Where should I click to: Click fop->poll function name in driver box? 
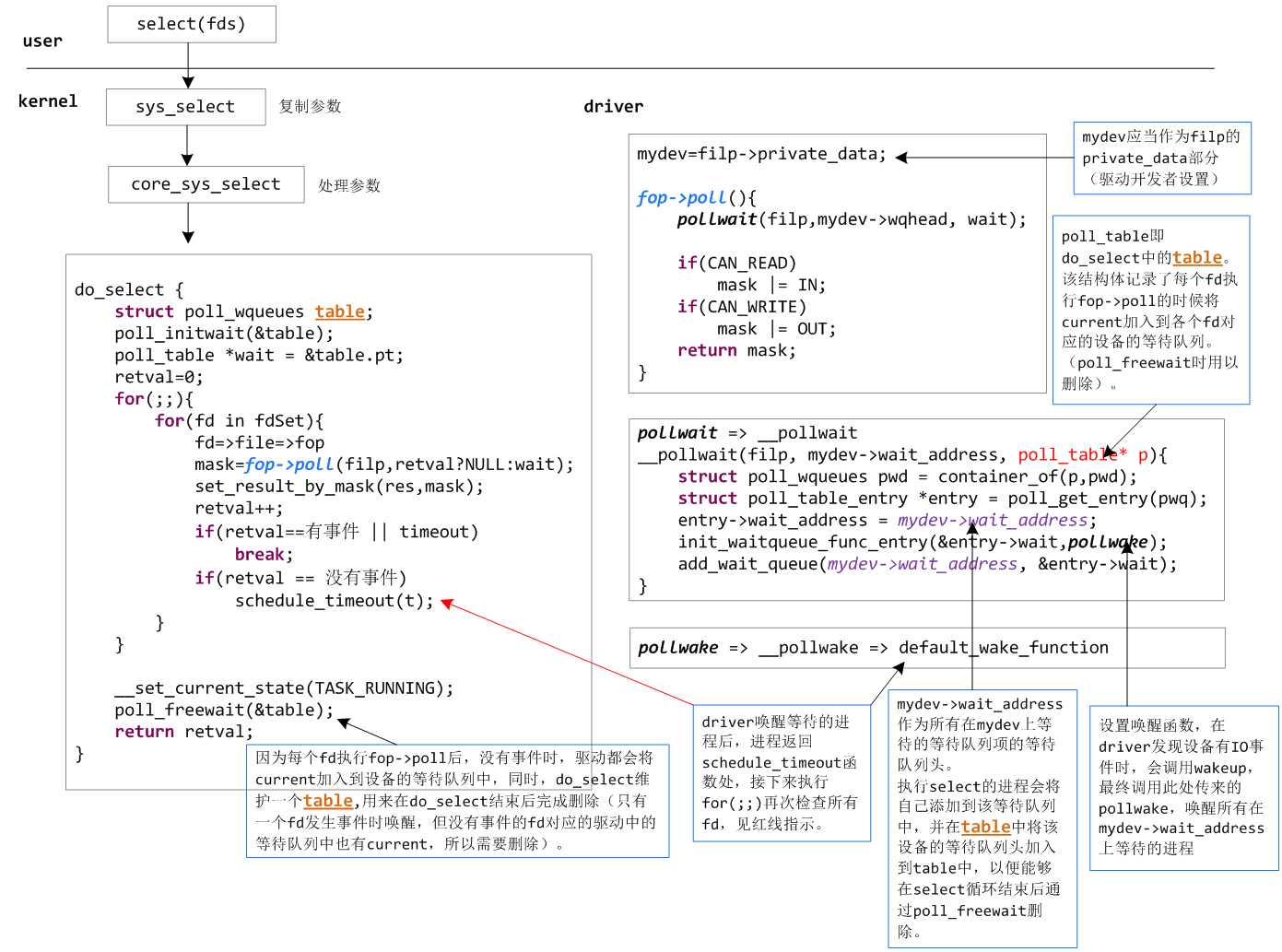(681, 197)
